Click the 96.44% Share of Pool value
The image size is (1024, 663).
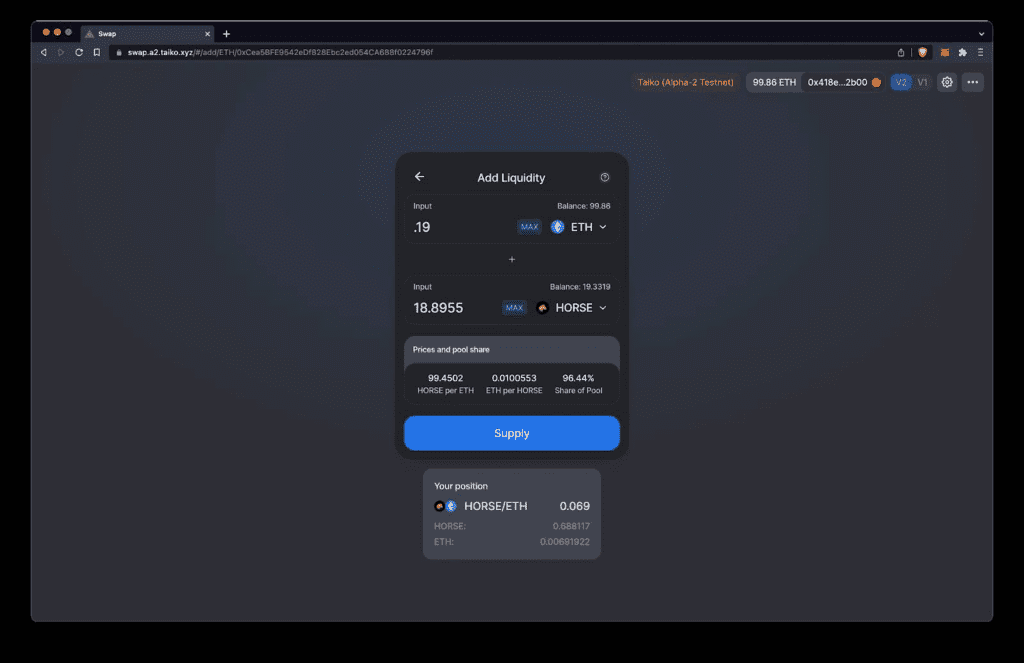point(578,378)
